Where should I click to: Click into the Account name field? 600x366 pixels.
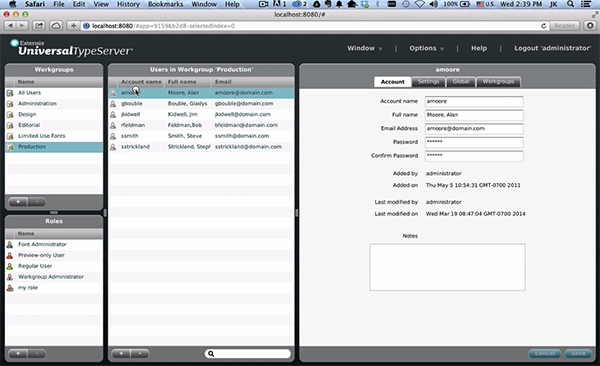click(474, 101)
